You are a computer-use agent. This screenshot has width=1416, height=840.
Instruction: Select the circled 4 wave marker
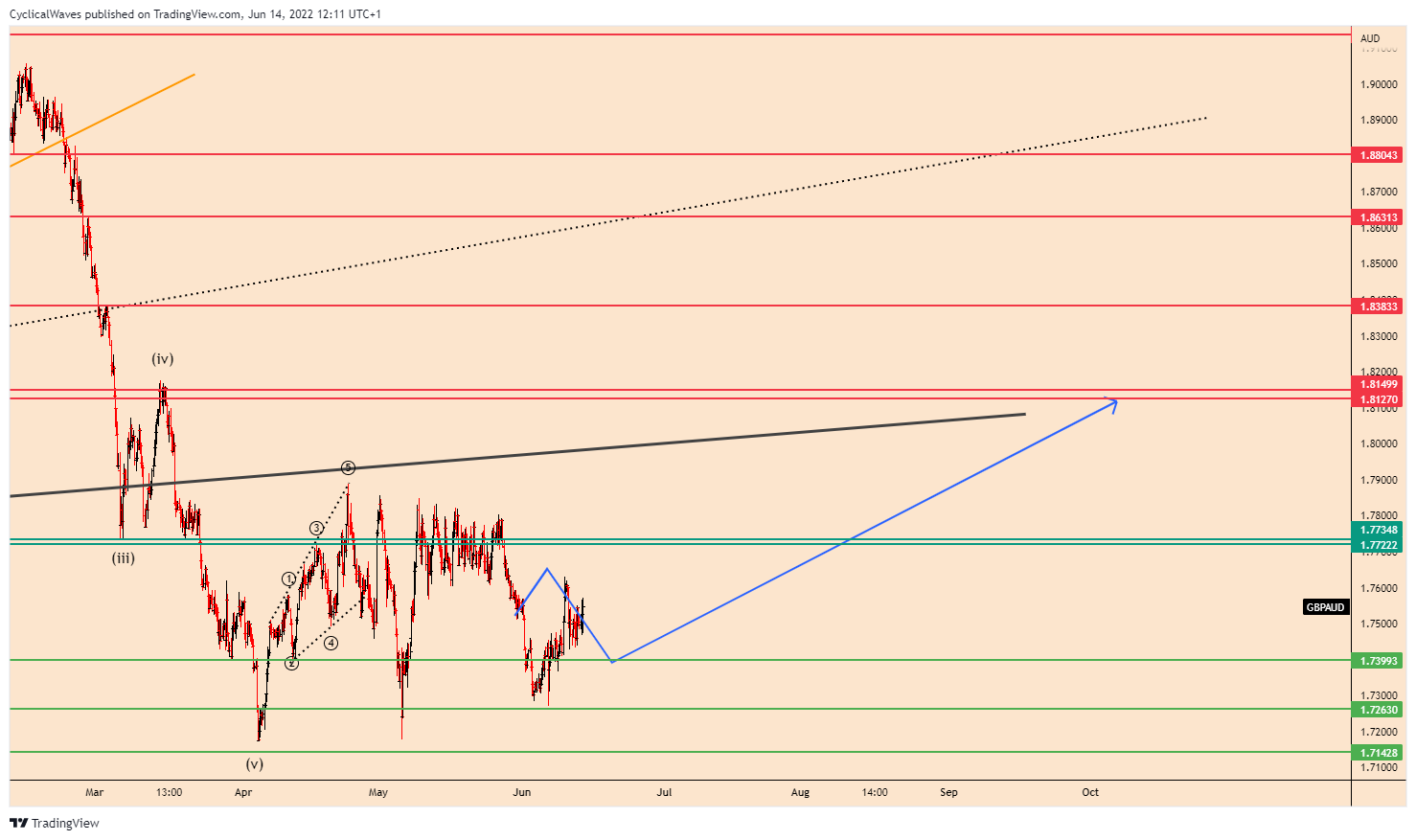(331, 643)
